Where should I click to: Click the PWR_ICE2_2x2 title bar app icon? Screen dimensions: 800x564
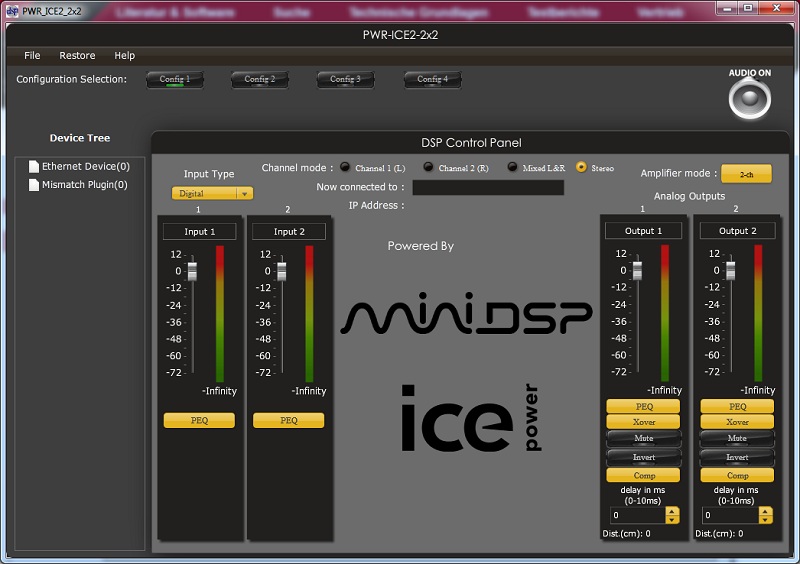coord(12,10)
